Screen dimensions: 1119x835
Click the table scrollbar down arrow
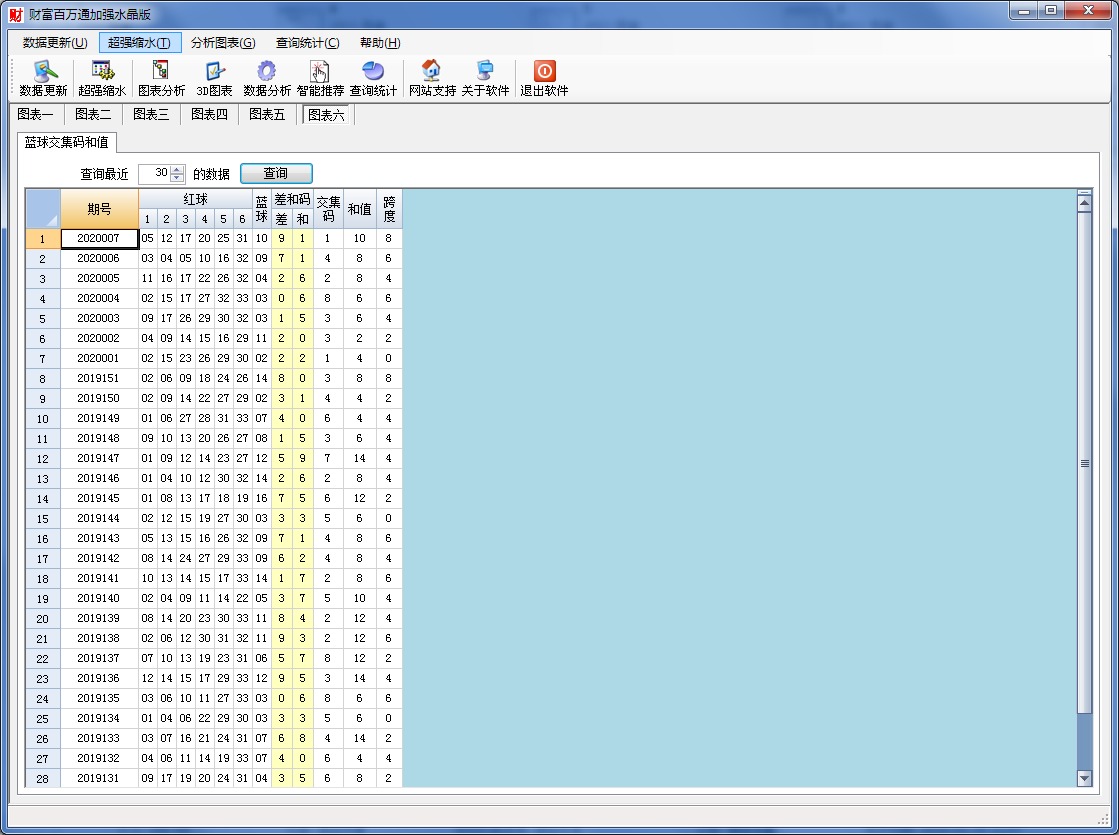pos(1084,778)
